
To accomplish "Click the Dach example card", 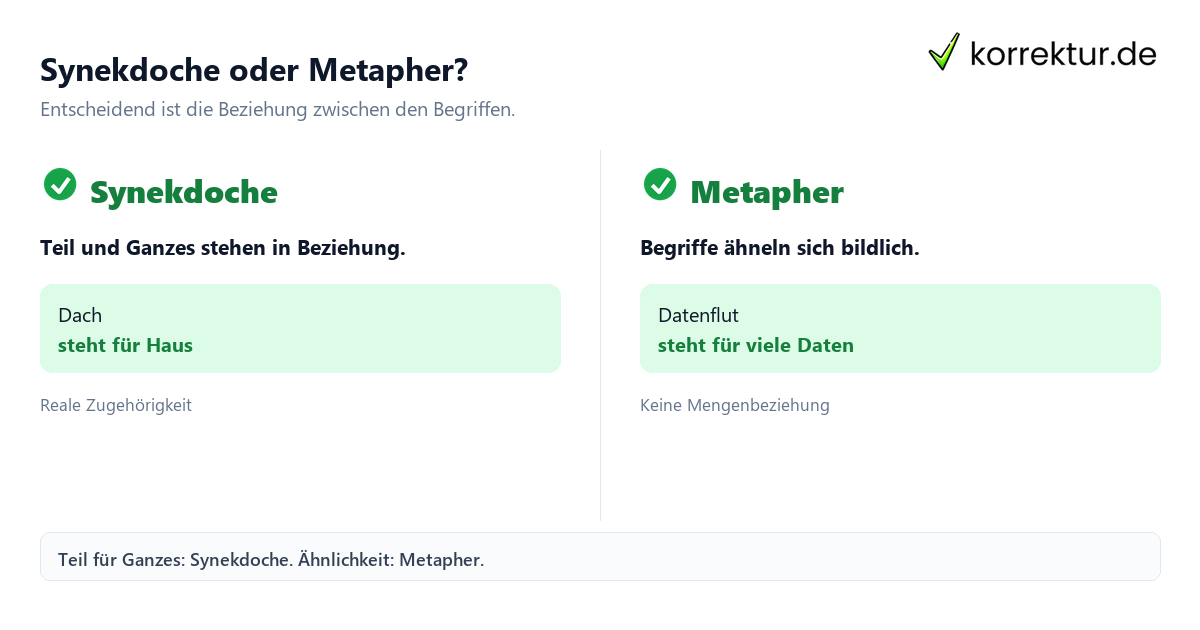I will [300, 328].
